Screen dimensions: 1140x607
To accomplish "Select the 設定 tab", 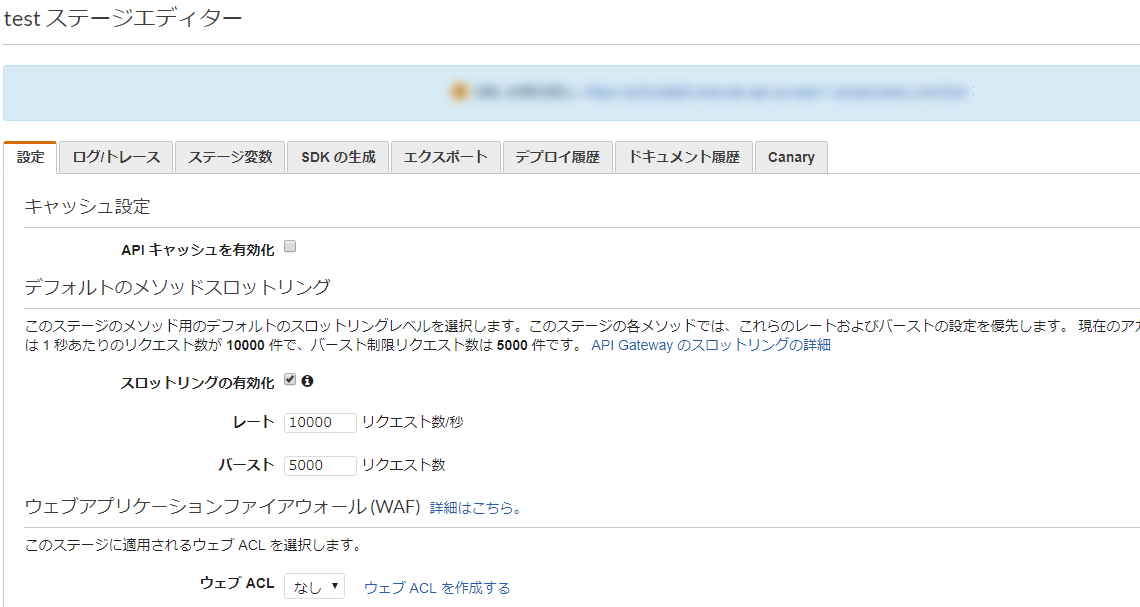I will pos(31,157).
